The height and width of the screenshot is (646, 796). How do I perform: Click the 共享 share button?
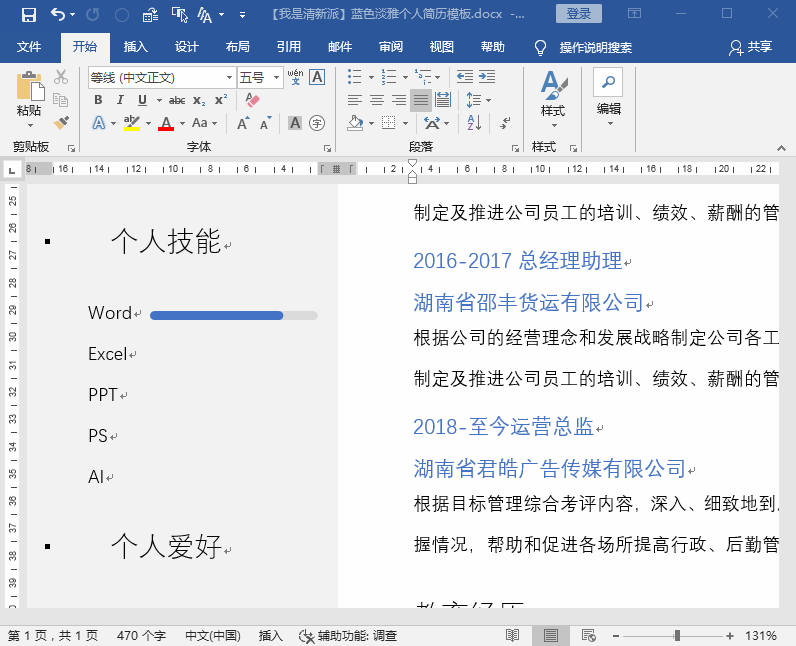pyautogui.click(x=750, y=47)
